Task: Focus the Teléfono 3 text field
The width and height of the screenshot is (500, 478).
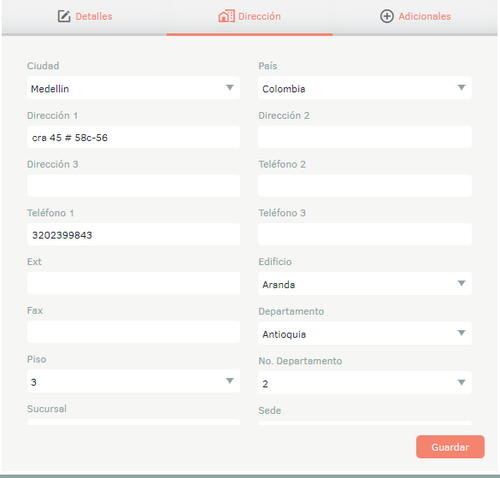Action: pyautogui.click(x=365, y=234)
